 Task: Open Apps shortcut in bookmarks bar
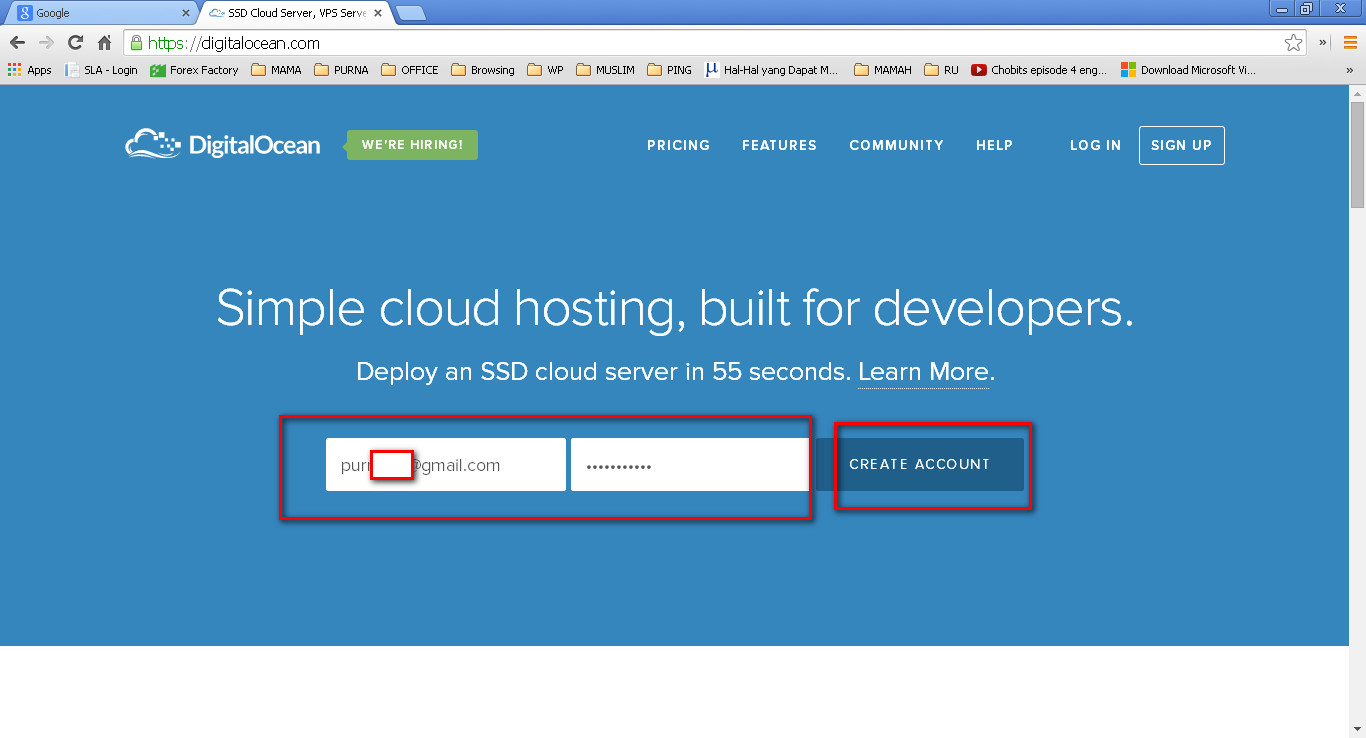click(x=30, y=70)
